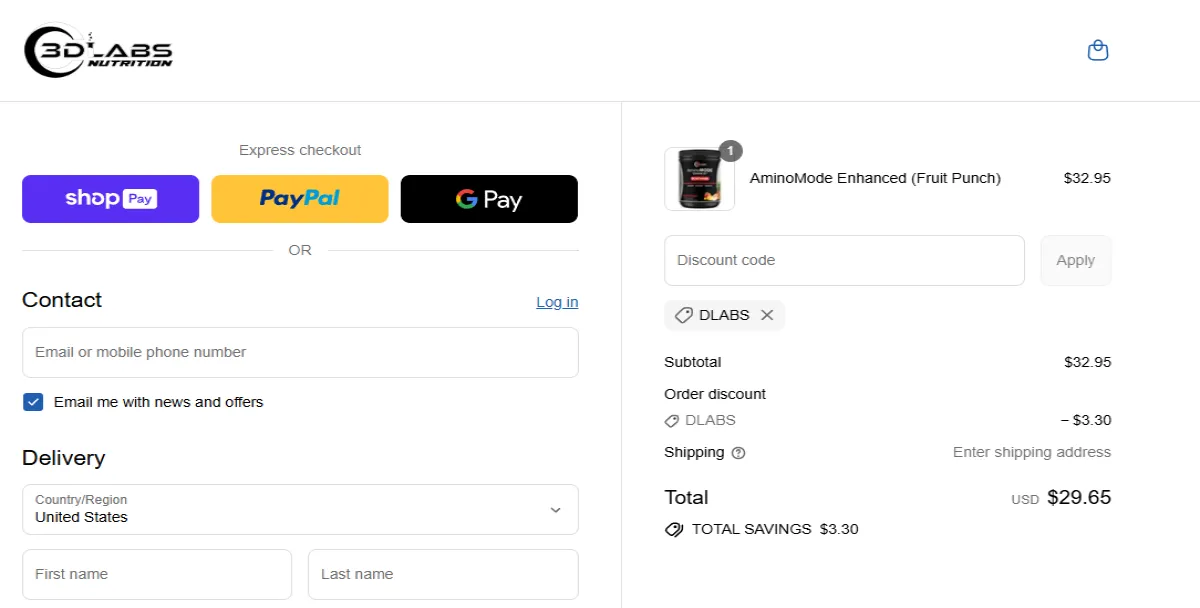Screen dimensions: 1200x608
Task: Apply the entered discount code
Action: 1075,259
